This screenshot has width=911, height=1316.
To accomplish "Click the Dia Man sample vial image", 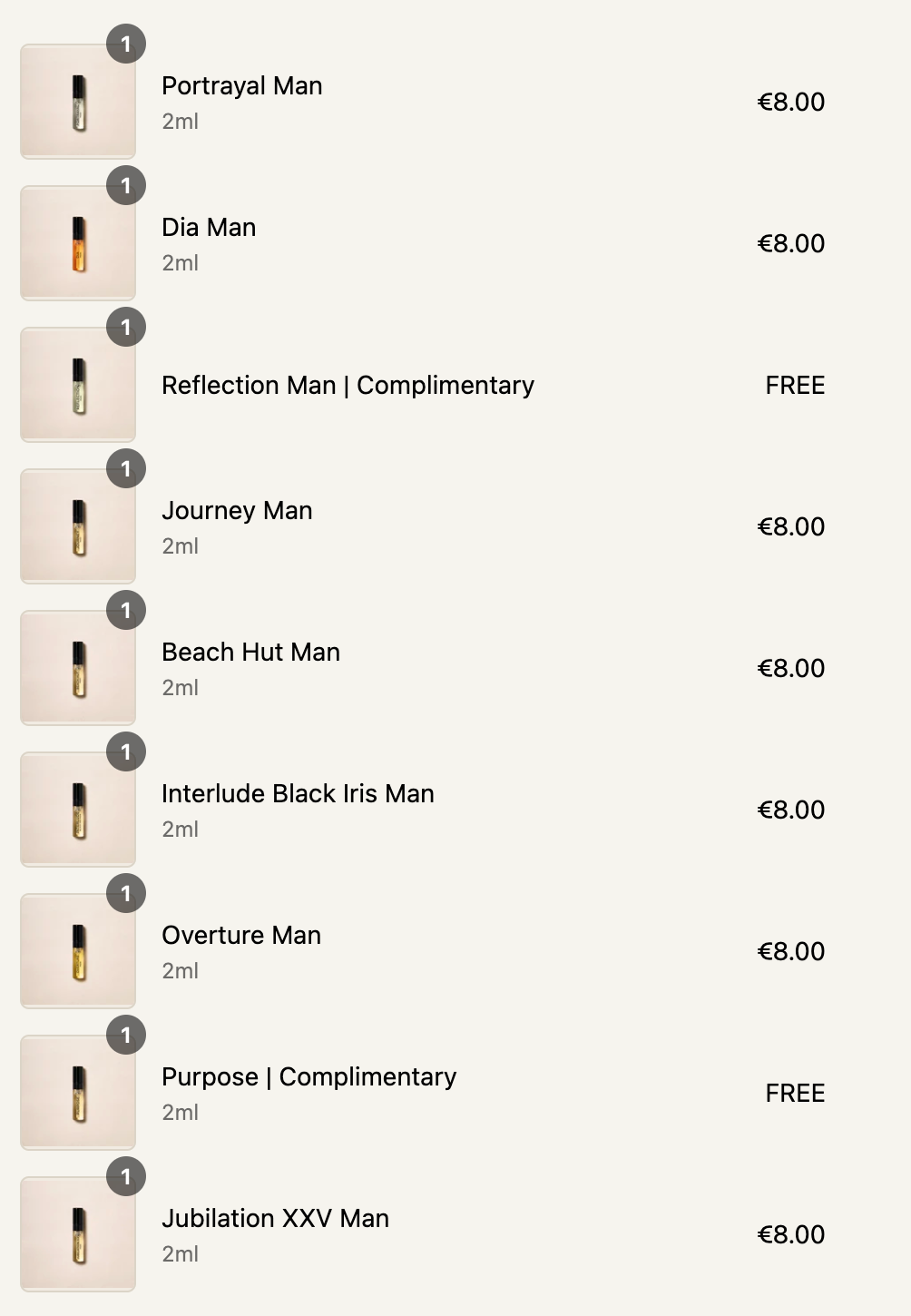I will (x=78, y=244).
